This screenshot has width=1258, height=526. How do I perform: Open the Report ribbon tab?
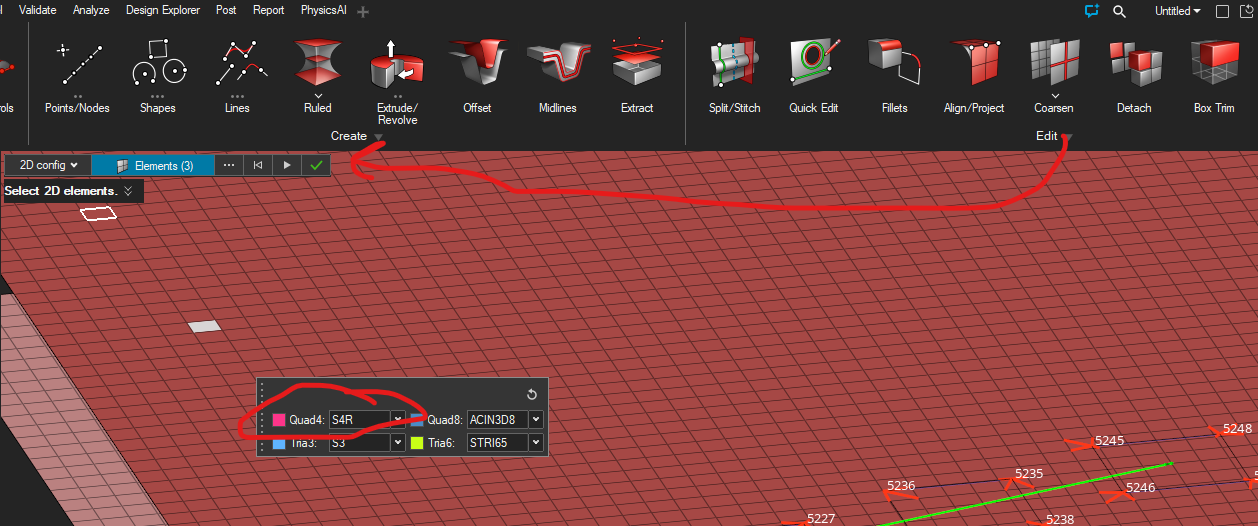coord(268,10)
